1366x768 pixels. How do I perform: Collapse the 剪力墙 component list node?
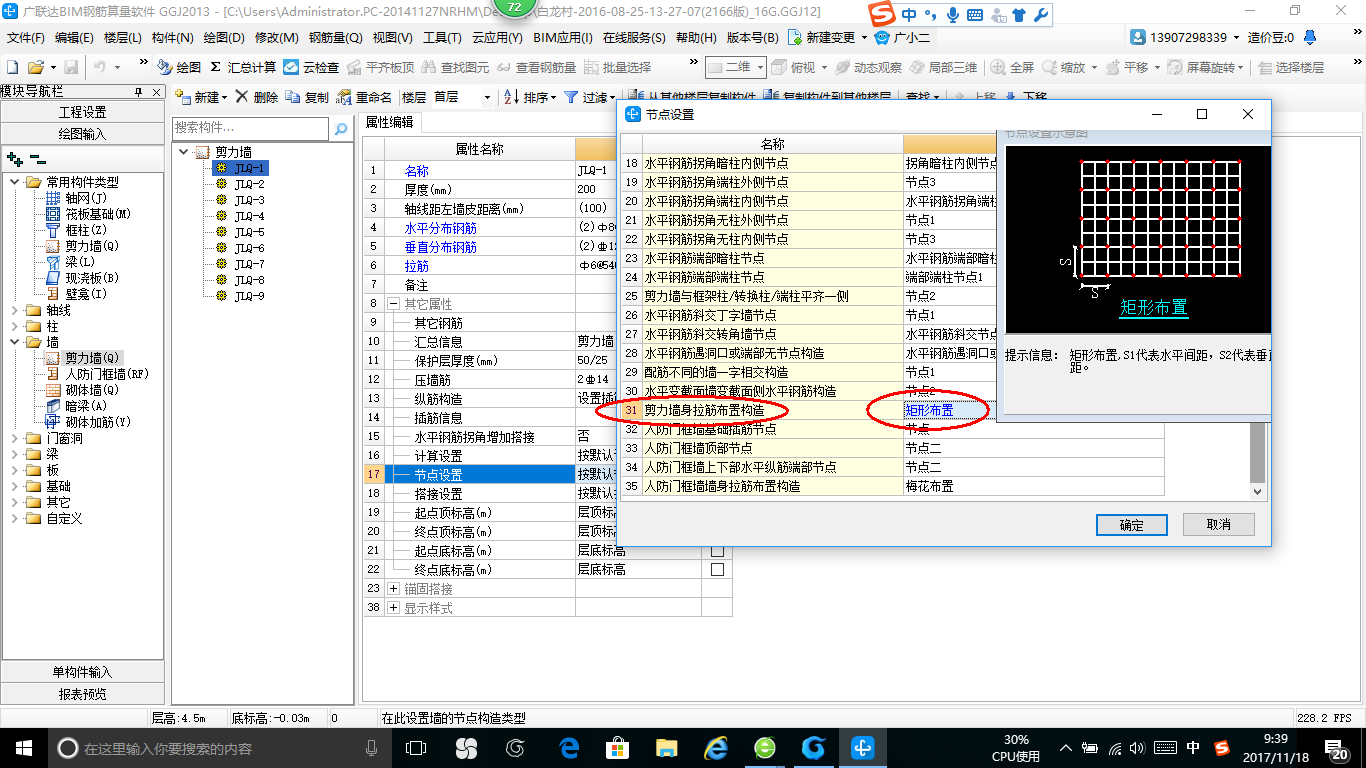click(x=184, y=152)
